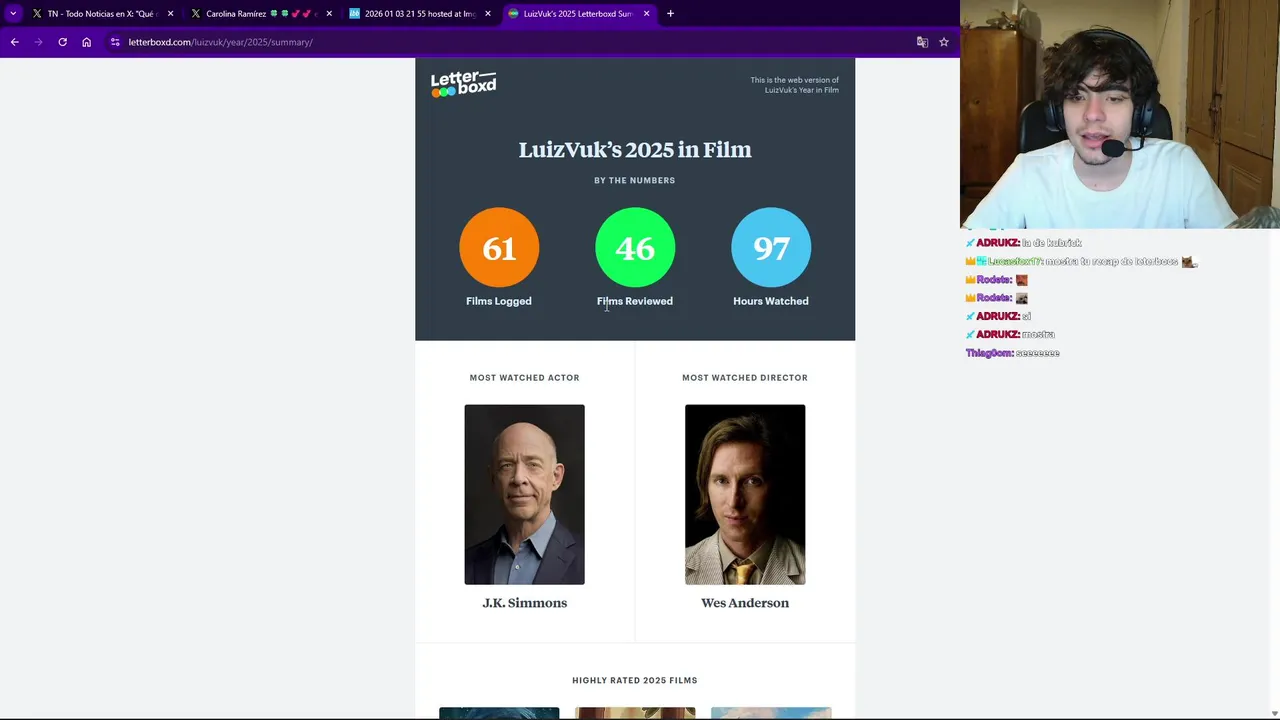
Task: Click the favicon on the 2026 01 03 hosted tab
Action: click(x=354, y=14)
